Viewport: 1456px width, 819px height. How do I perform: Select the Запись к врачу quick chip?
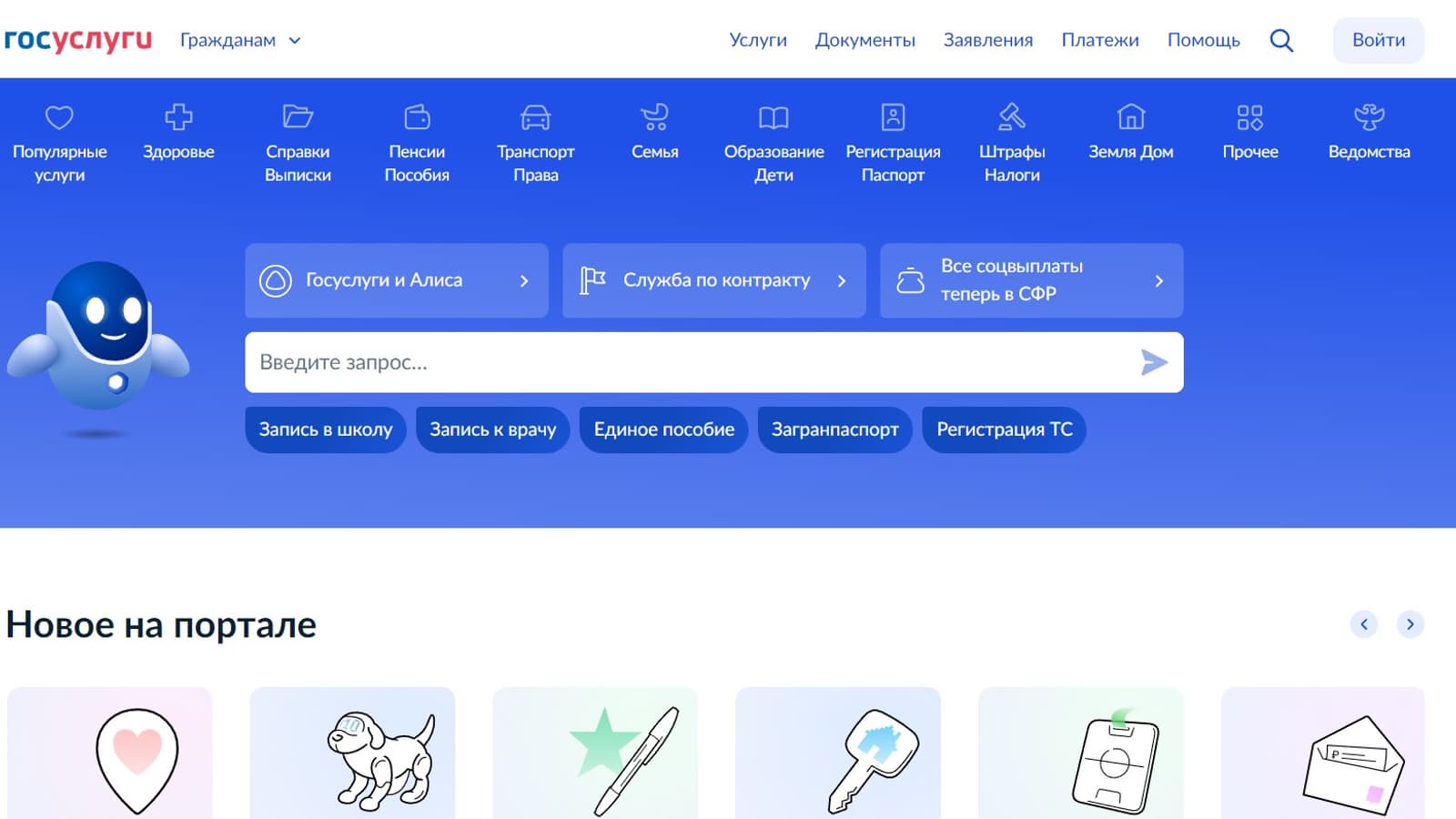tap(493, 430)
